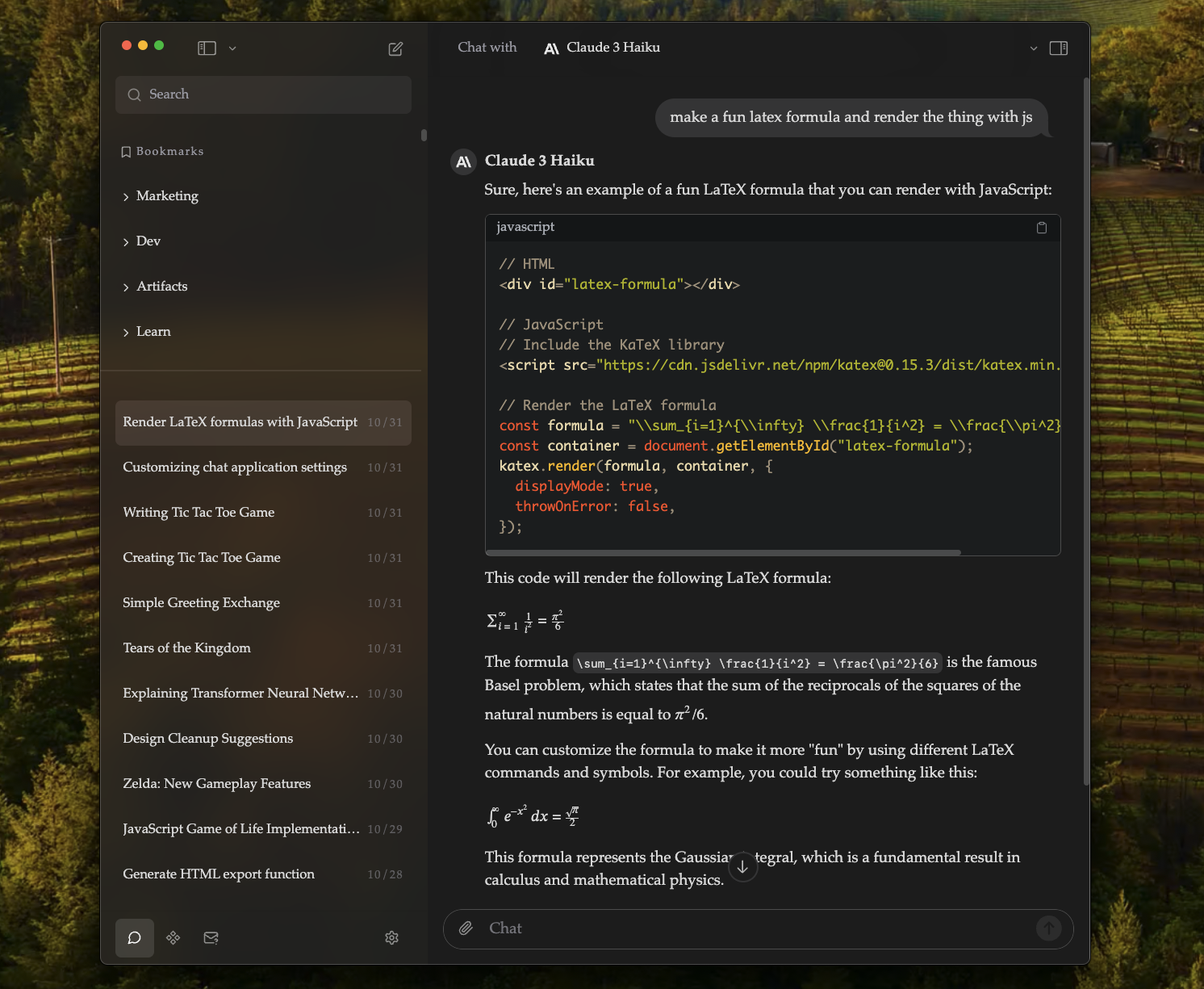
Task: Select the chats tab icon
Action: click(x=135, y=938)
